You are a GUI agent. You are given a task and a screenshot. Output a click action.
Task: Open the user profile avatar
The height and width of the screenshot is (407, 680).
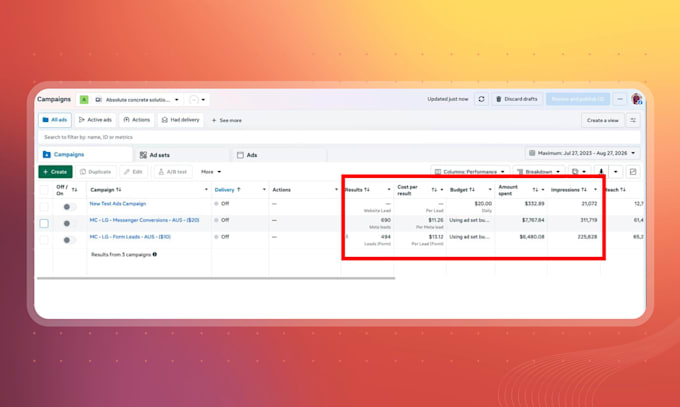[x=637, y=99]
